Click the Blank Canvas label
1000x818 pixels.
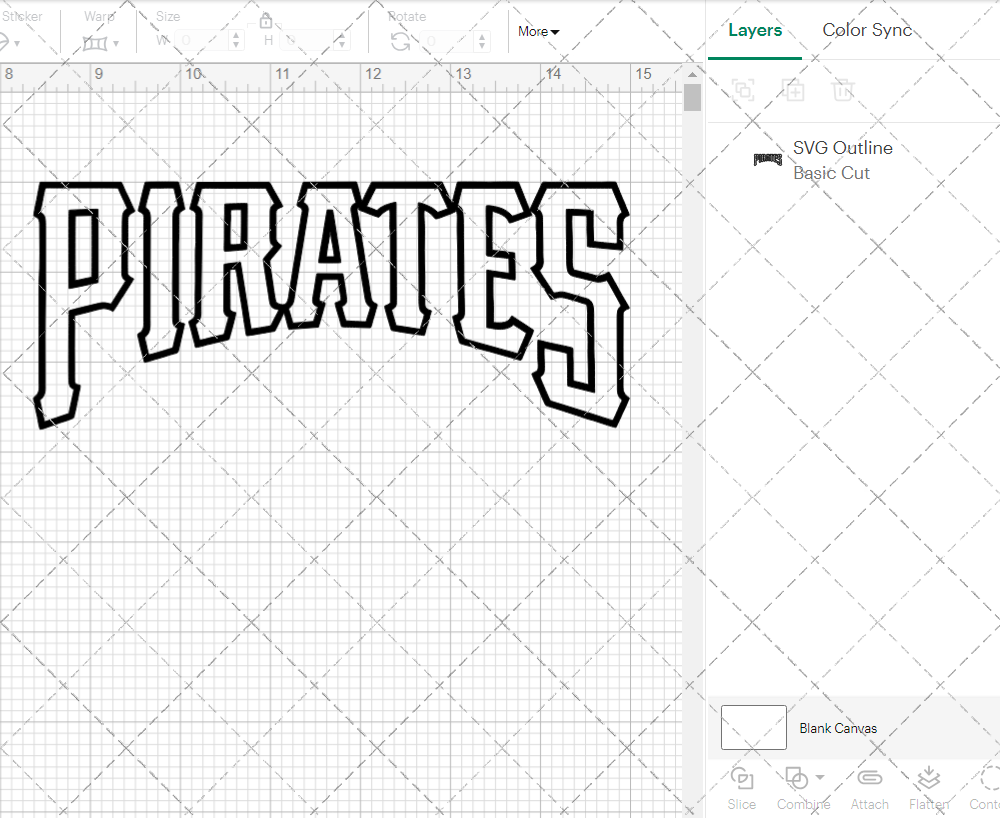tap(838, 728)
